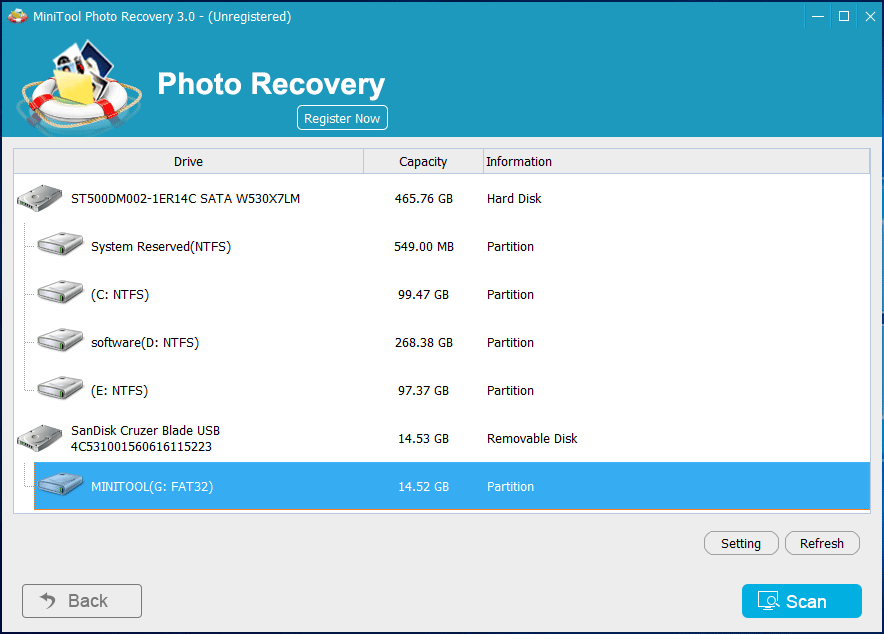Click the System Reserved partition drive icon

coord(60,246)
